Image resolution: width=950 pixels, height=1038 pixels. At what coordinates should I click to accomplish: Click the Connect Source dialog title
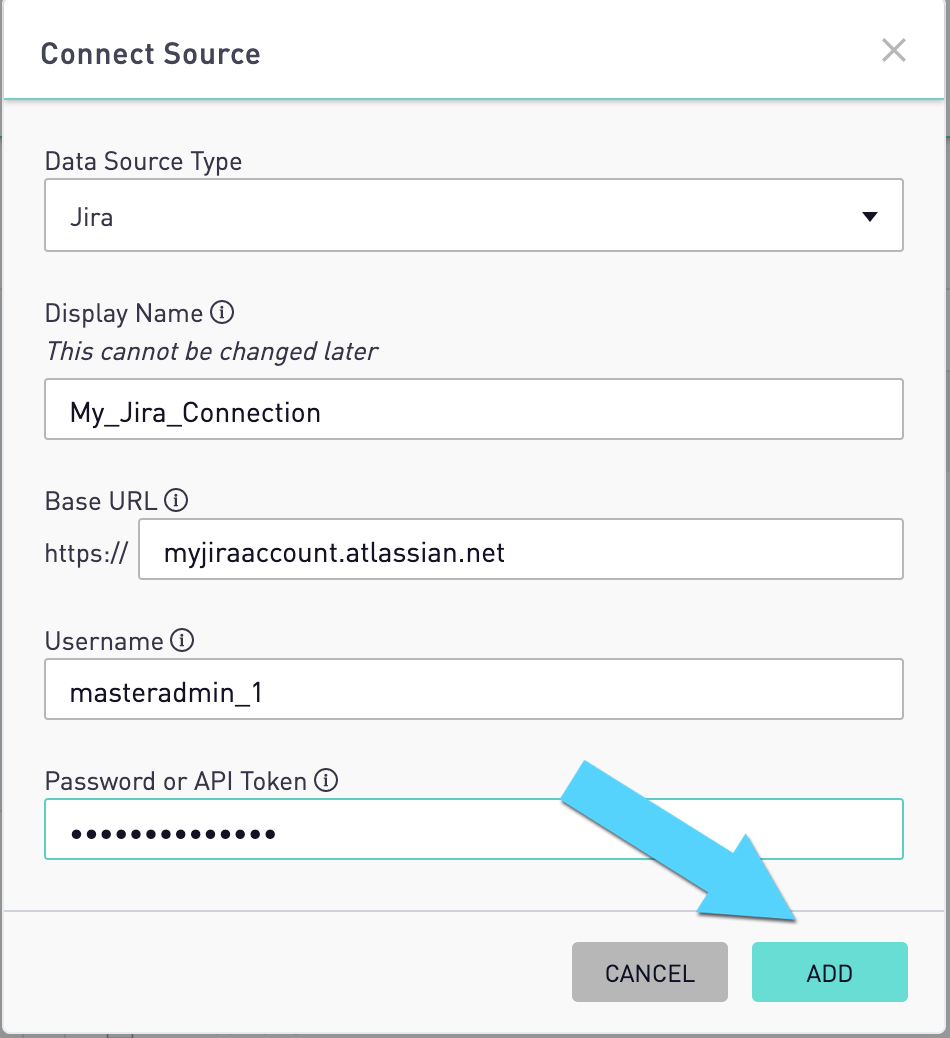[151, 54]
